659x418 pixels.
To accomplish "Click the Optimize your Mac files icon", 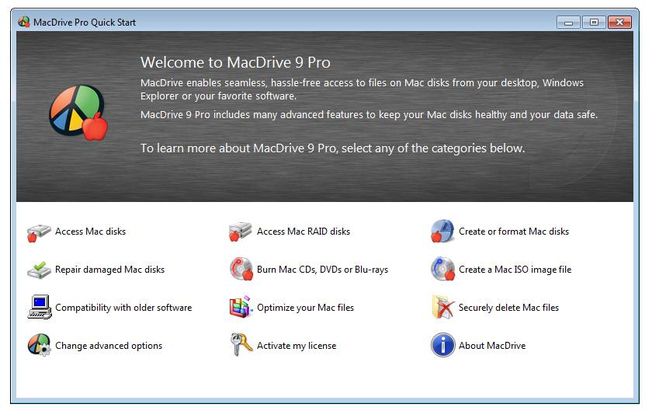I will [x=240, y=307].
